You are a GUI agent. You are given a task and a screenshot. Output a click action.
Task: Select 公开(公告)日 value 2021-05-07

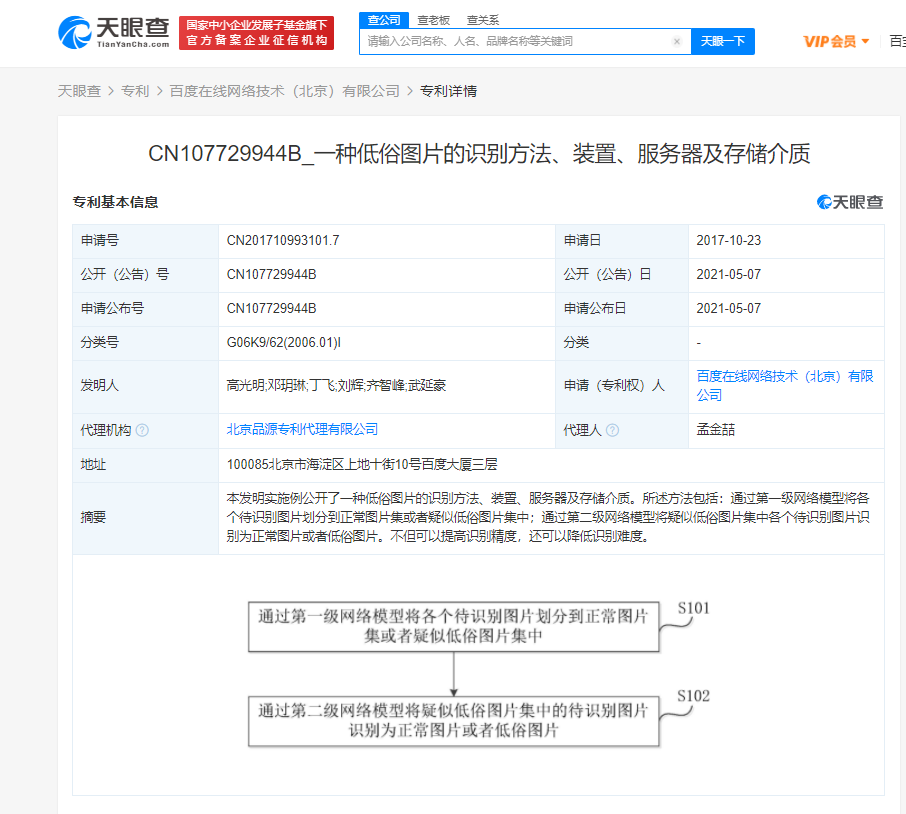pyautogui.click(x=729, y=274)
